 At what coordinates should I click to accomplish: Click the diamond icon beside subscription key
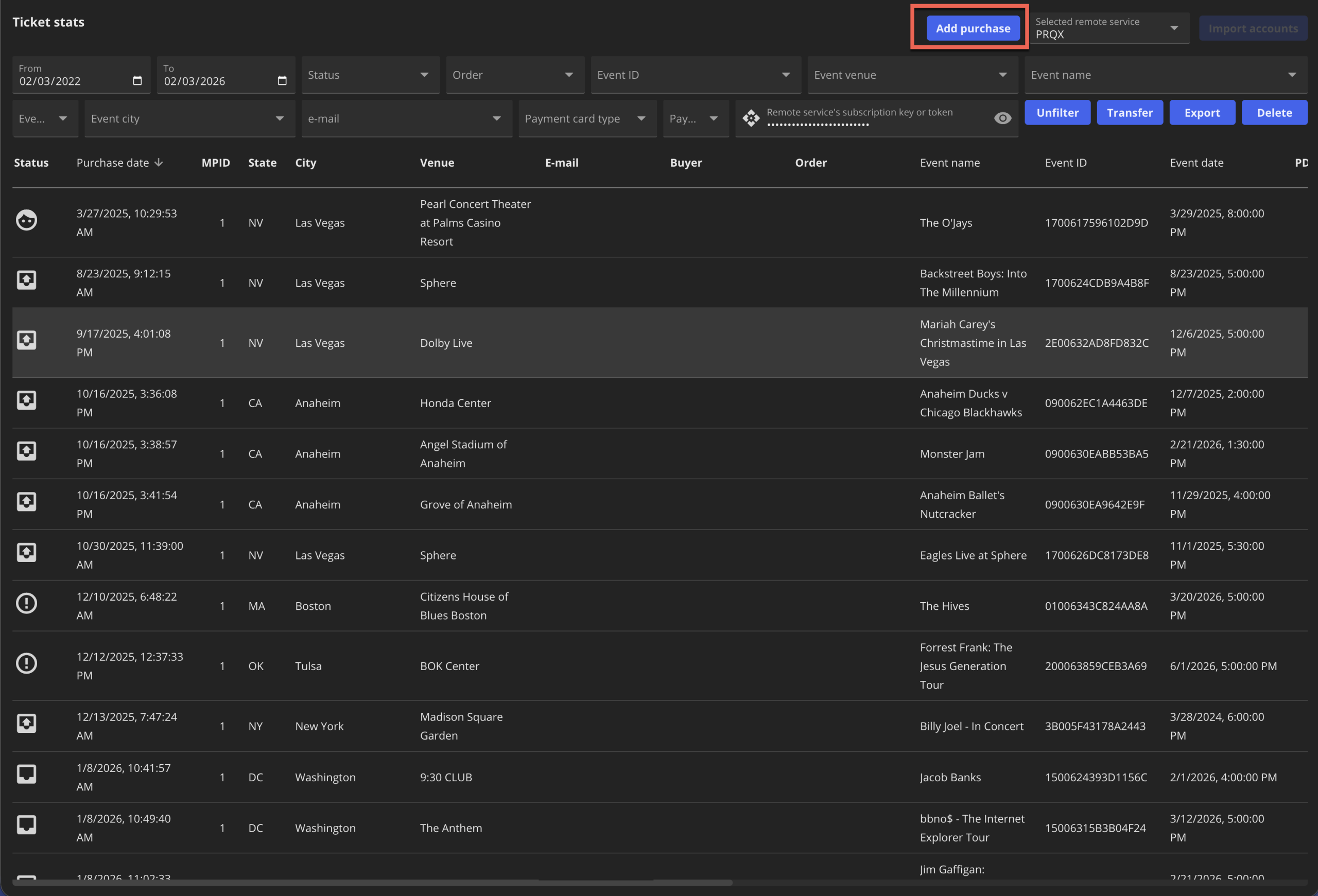(x=751, y=118)
